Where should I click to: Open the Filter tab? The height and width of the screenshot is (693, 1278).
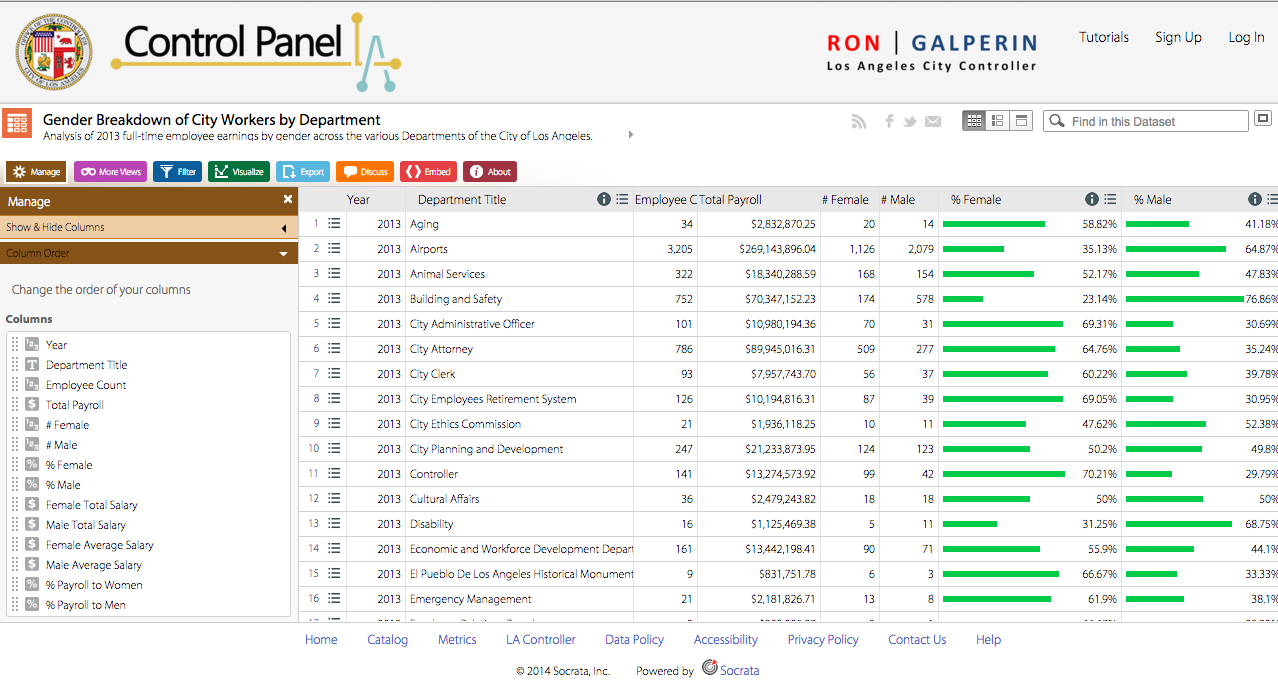click(177, 172)
